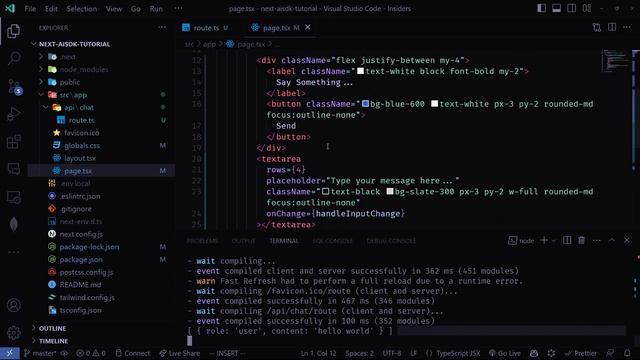This screenshot has height=360, width=640.
Task: Open Run and Debug view
Action: pos(13,114)
